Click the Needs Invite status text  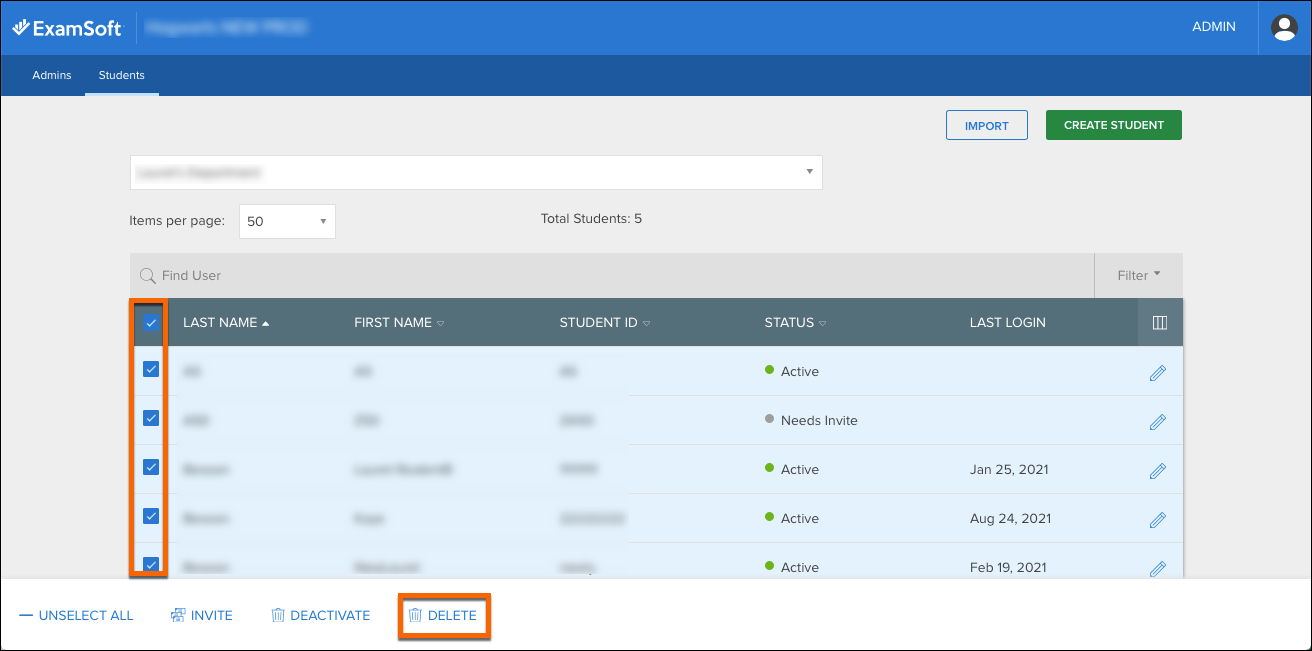[819, 421]
